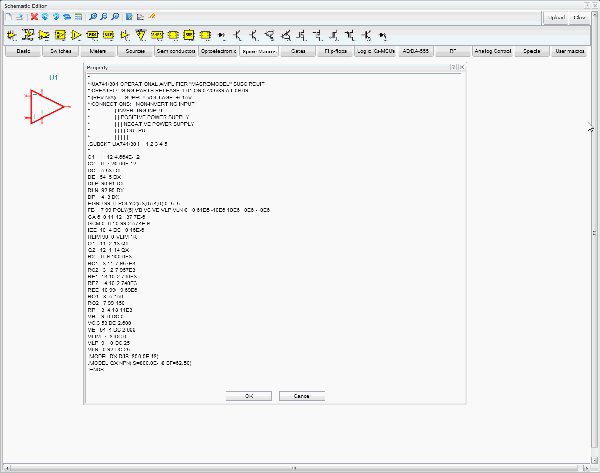Open the Switches component tab

(x=60, y=51)
